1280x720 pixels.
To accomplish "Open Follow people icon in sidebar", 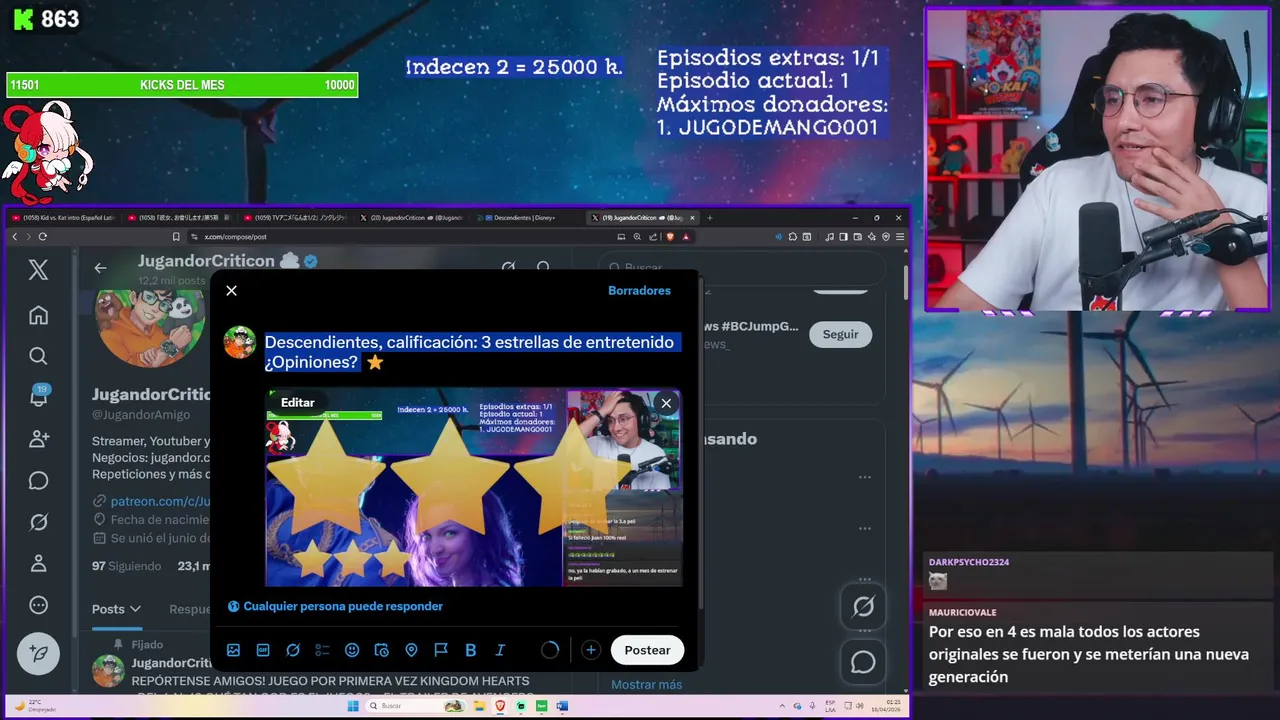I will click(x=38, y=439).
